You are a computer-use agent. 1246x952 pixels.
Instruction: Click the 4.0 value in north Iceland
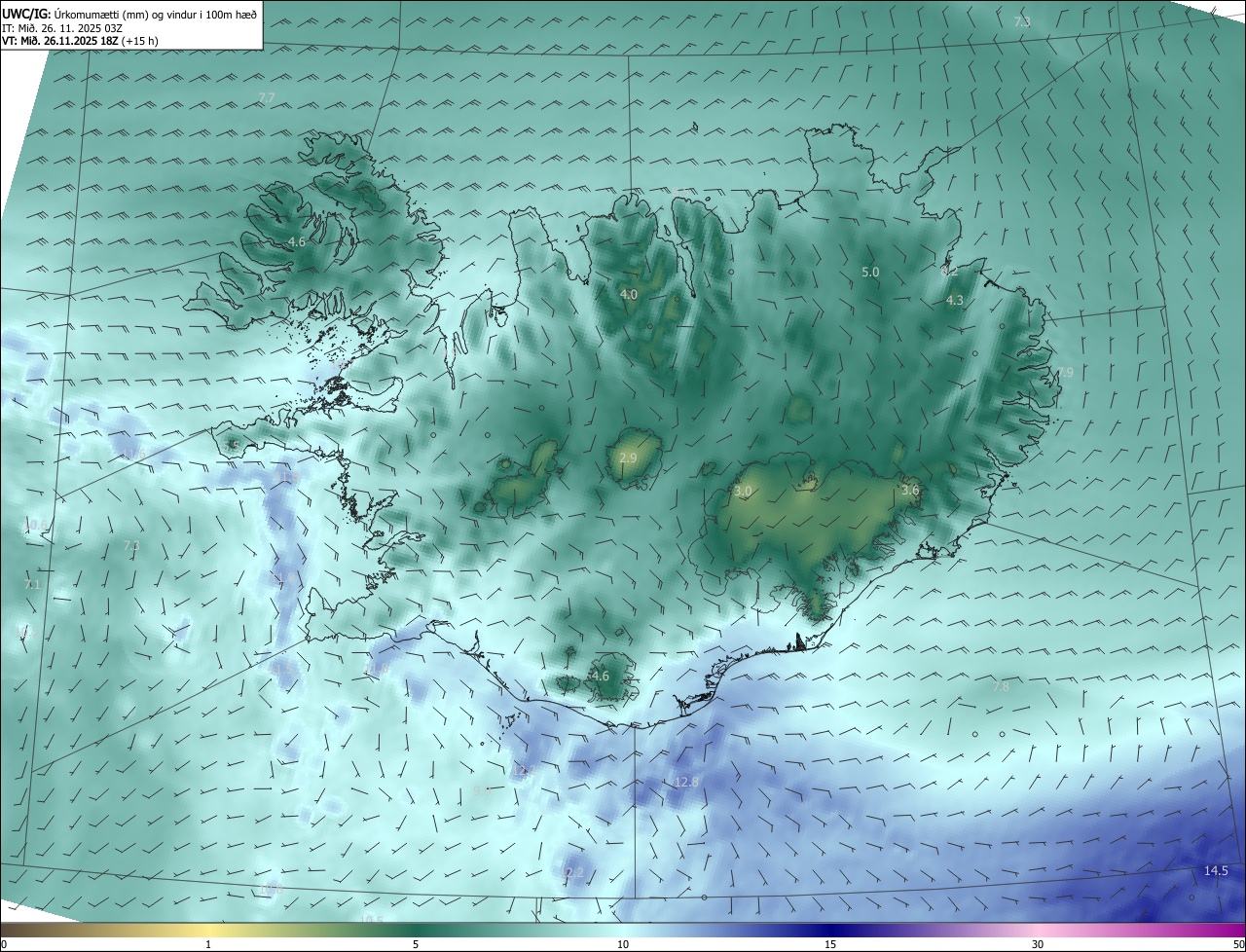pyautogui.click(x=629, y=294)
